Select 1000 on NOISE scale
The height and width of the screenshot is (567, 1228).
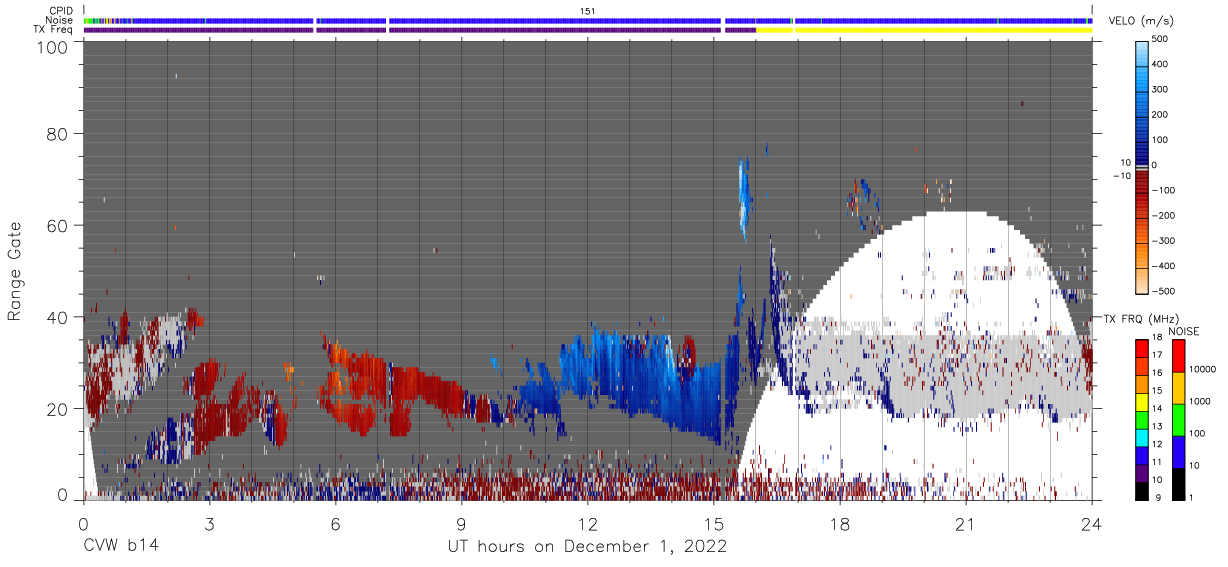click(1200, 401)
